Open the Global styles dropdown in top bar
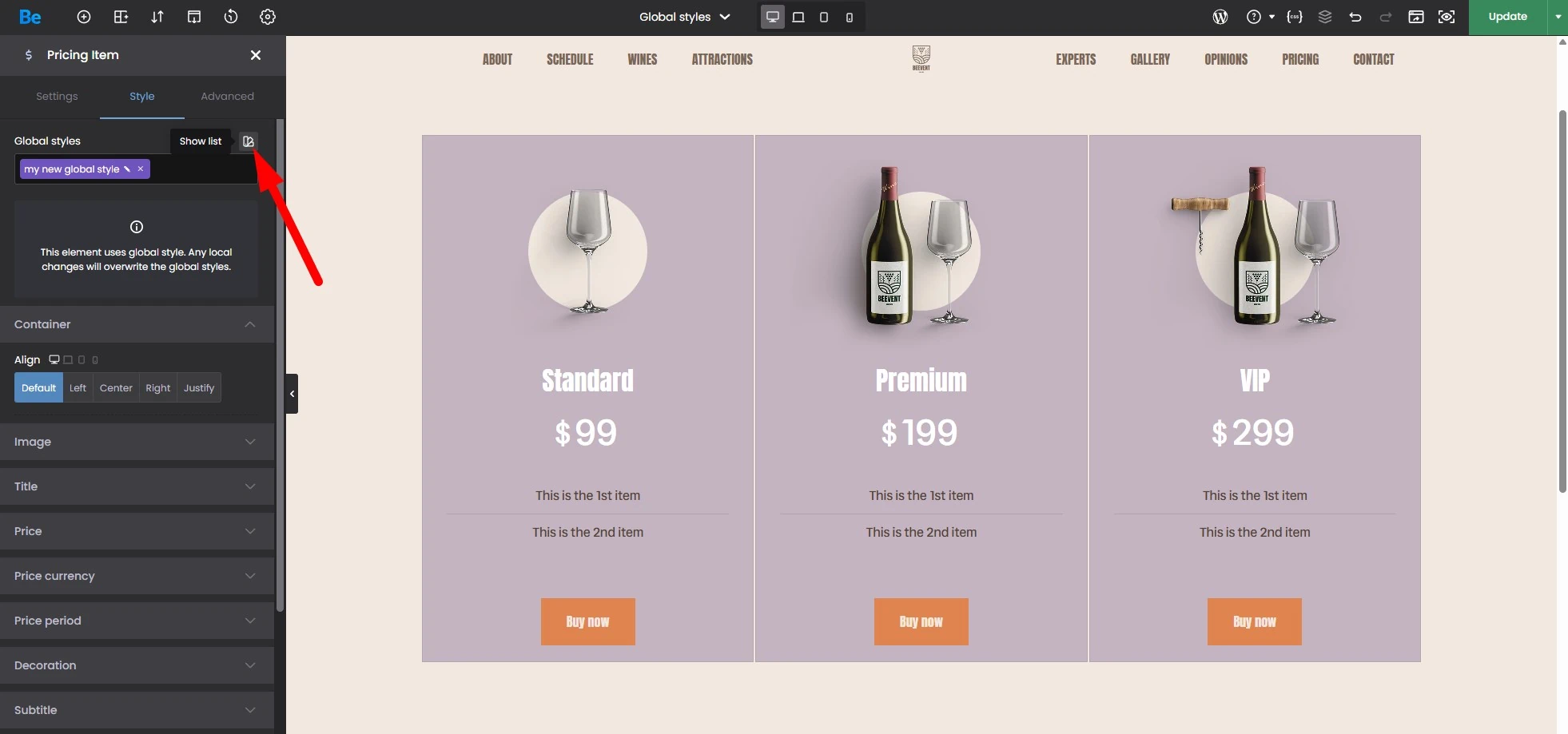Screen dimensions: 1568x734 [685, 17]
